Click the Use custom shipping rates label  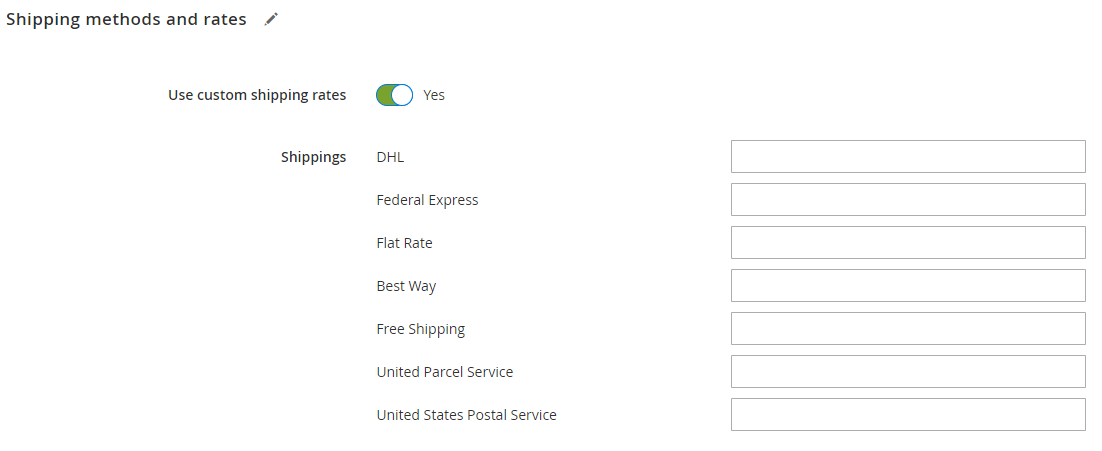click(257, 96)
